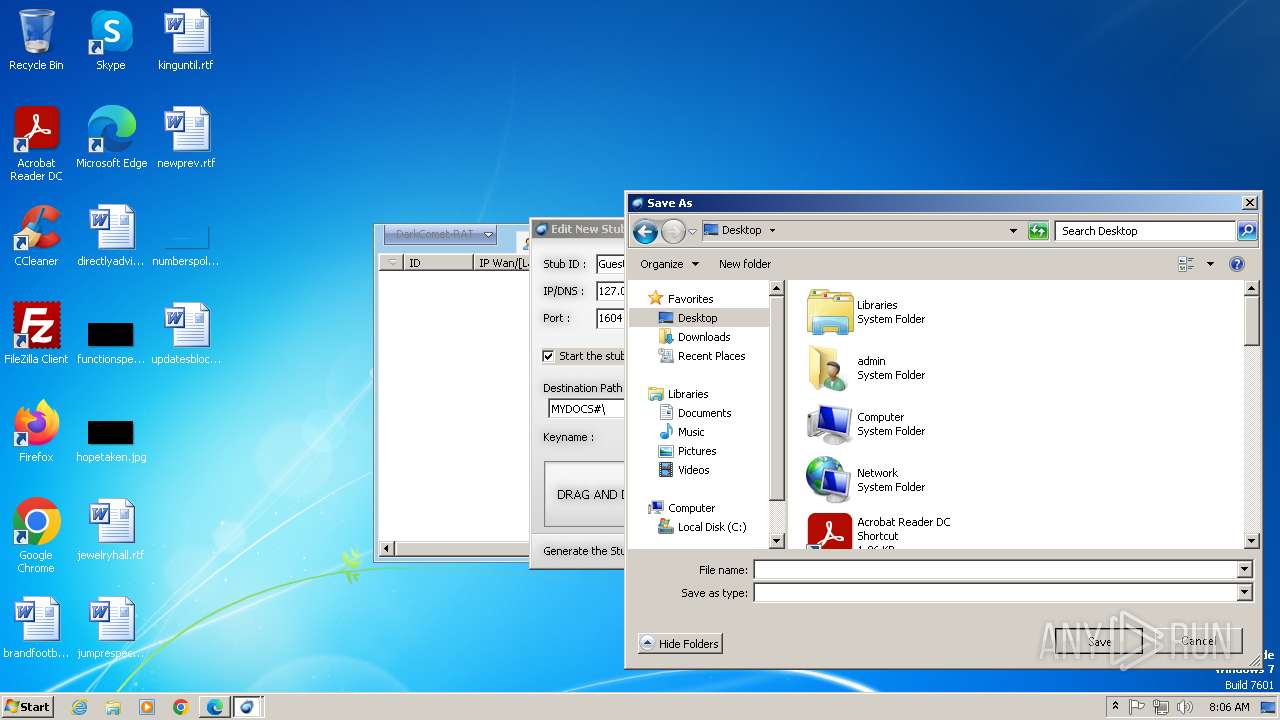Click Hide Folders button

click(680, 644)
